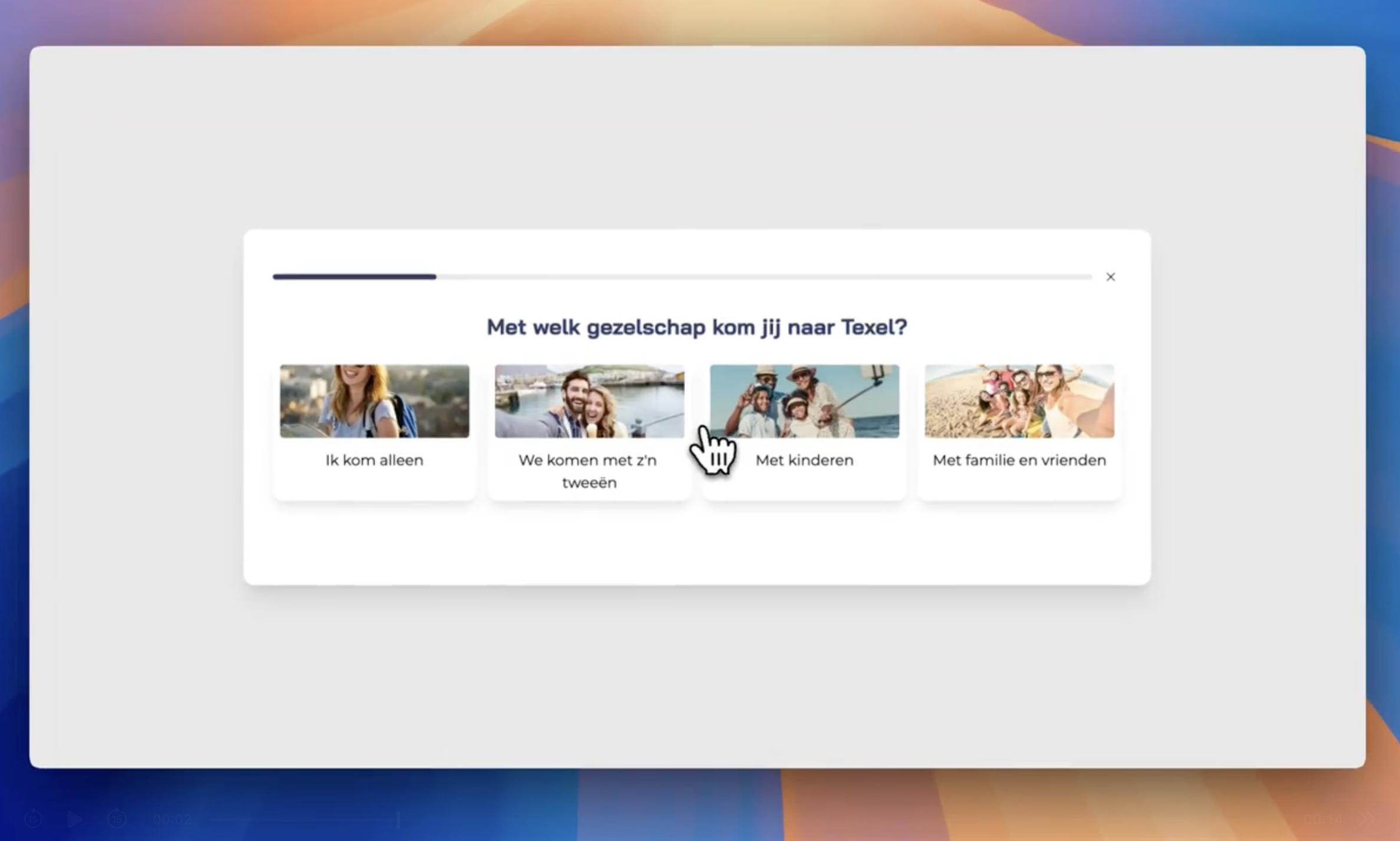This screenshot has height=841, width=1400.
Task: Click the couple selfie photo in the second card
Action: point(589,401)
